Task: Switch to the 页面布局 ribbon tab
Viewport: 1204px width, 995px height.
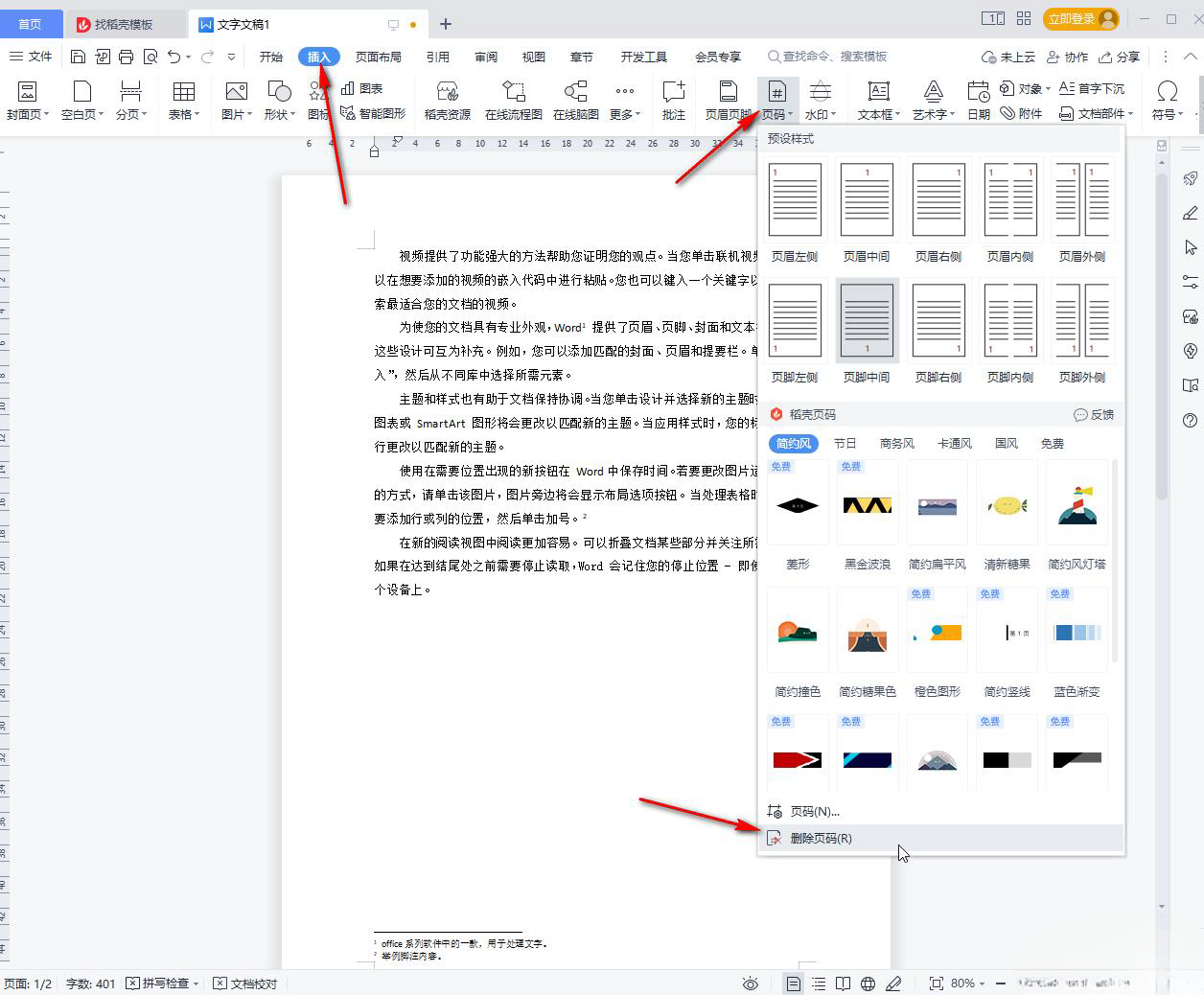Action: (x=379, y=57)
